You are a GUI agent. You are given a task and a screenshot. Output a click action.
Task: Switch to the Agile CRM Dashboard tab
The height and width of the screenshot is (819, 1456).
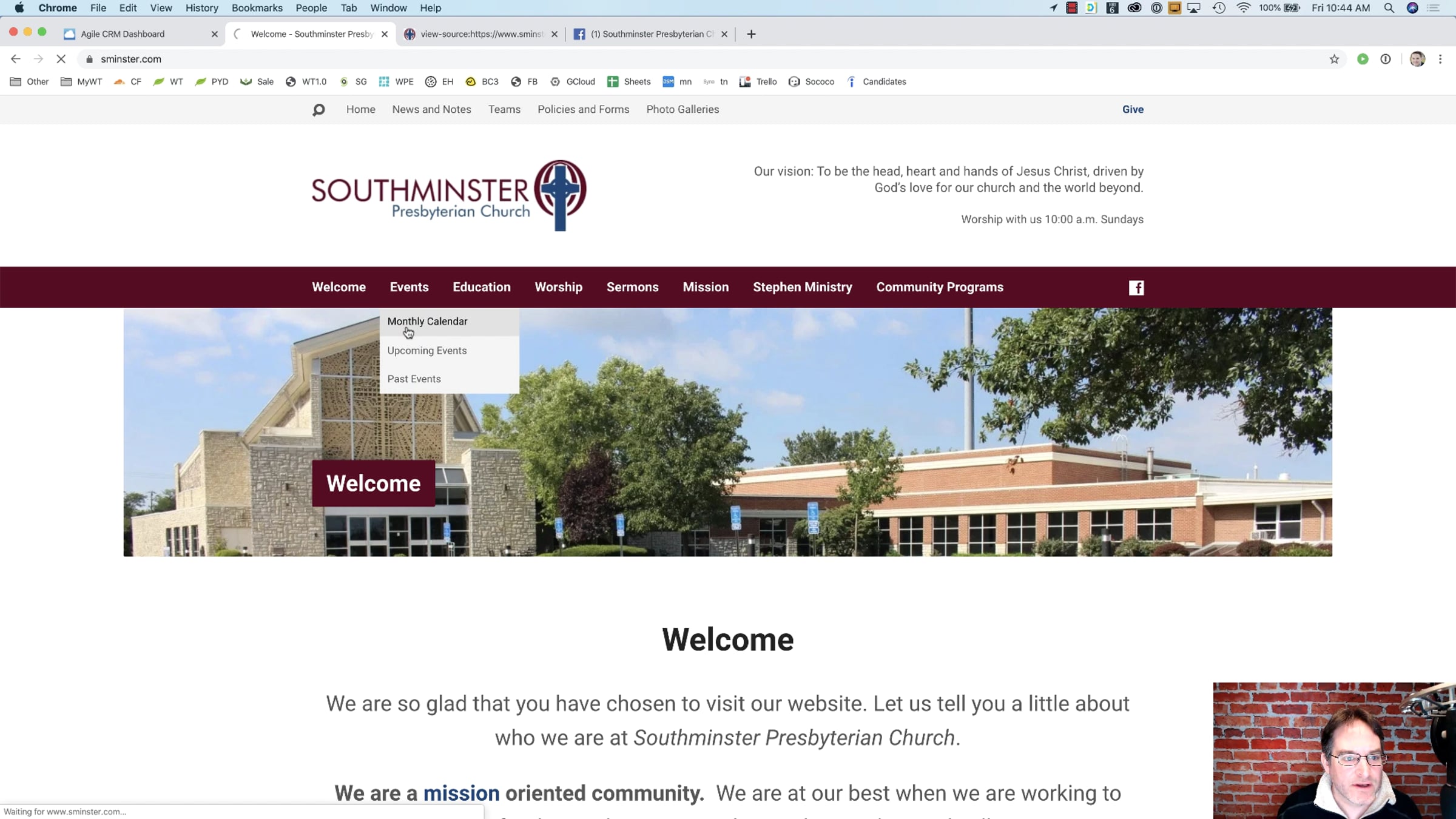point(141,34)
